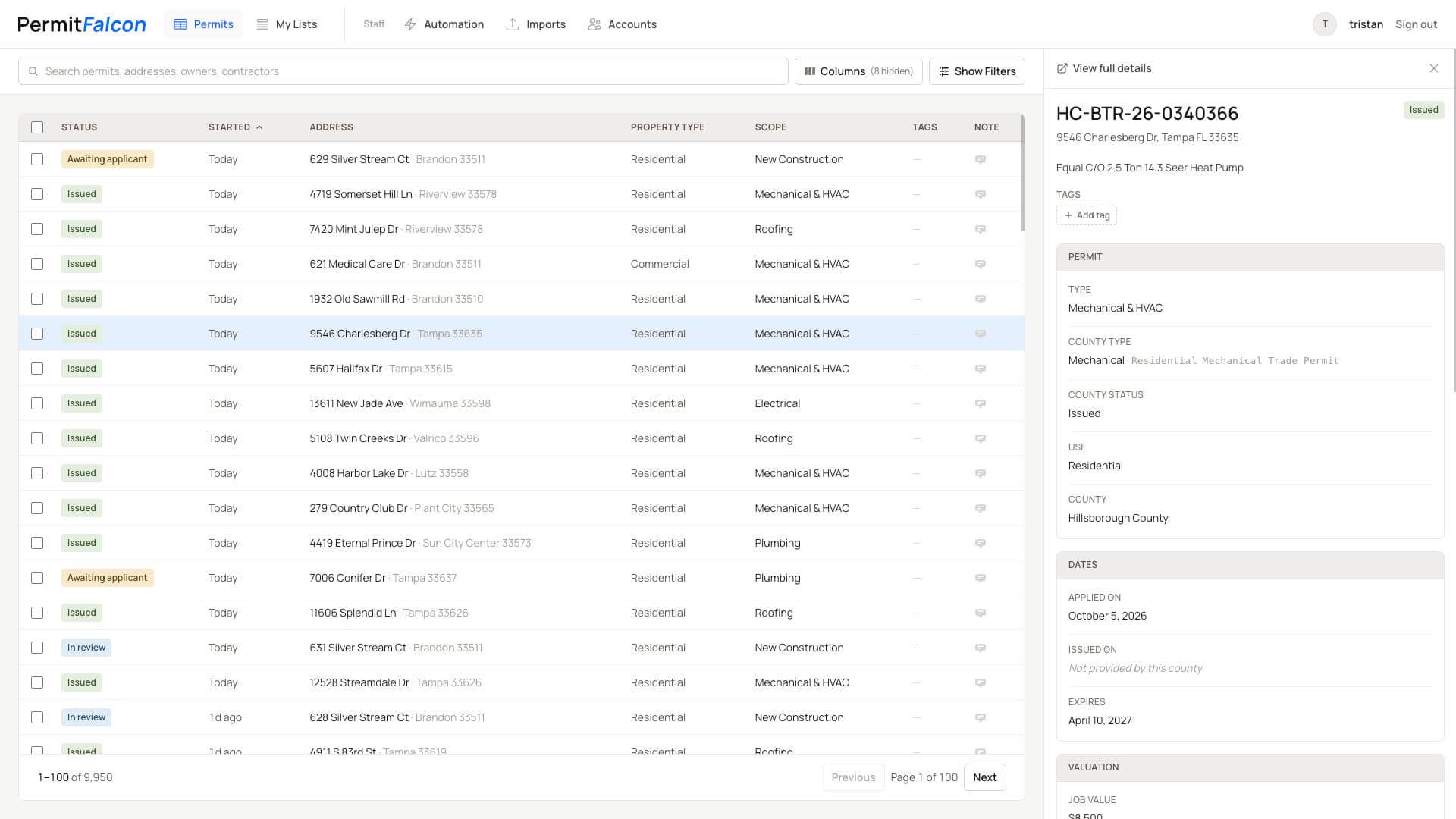Close the permit details panel
1456x819 pixels.
pos(1433,68)
